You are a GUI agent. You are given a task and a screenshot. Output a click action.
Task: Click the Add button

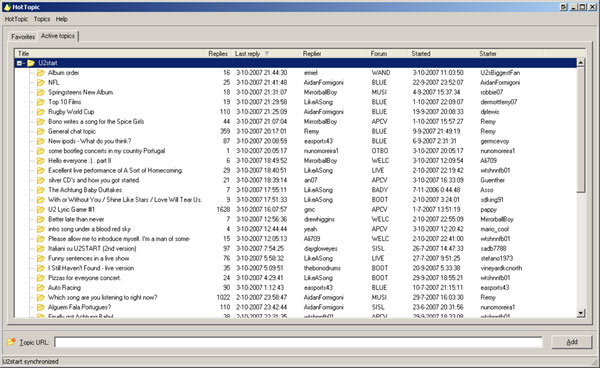[572, 342]
